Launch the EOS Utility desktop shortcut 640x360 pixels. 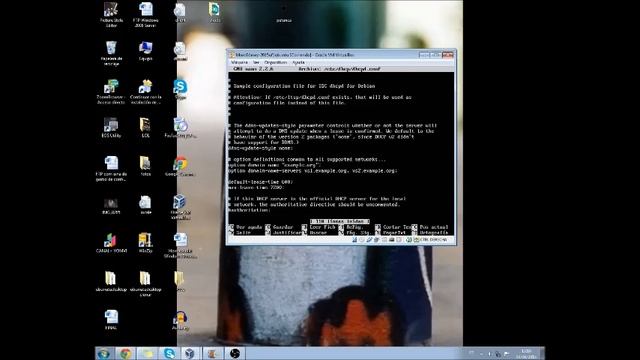tap(111, 127)
